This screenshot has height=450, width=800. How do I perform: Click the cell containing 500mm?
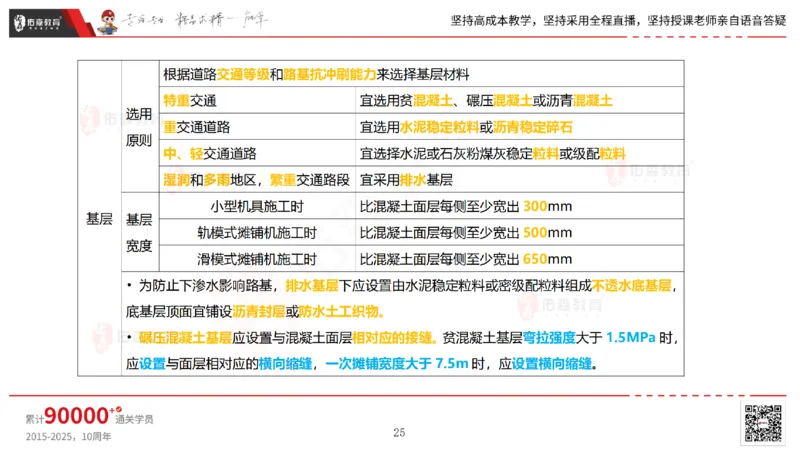tap(519, 233)
